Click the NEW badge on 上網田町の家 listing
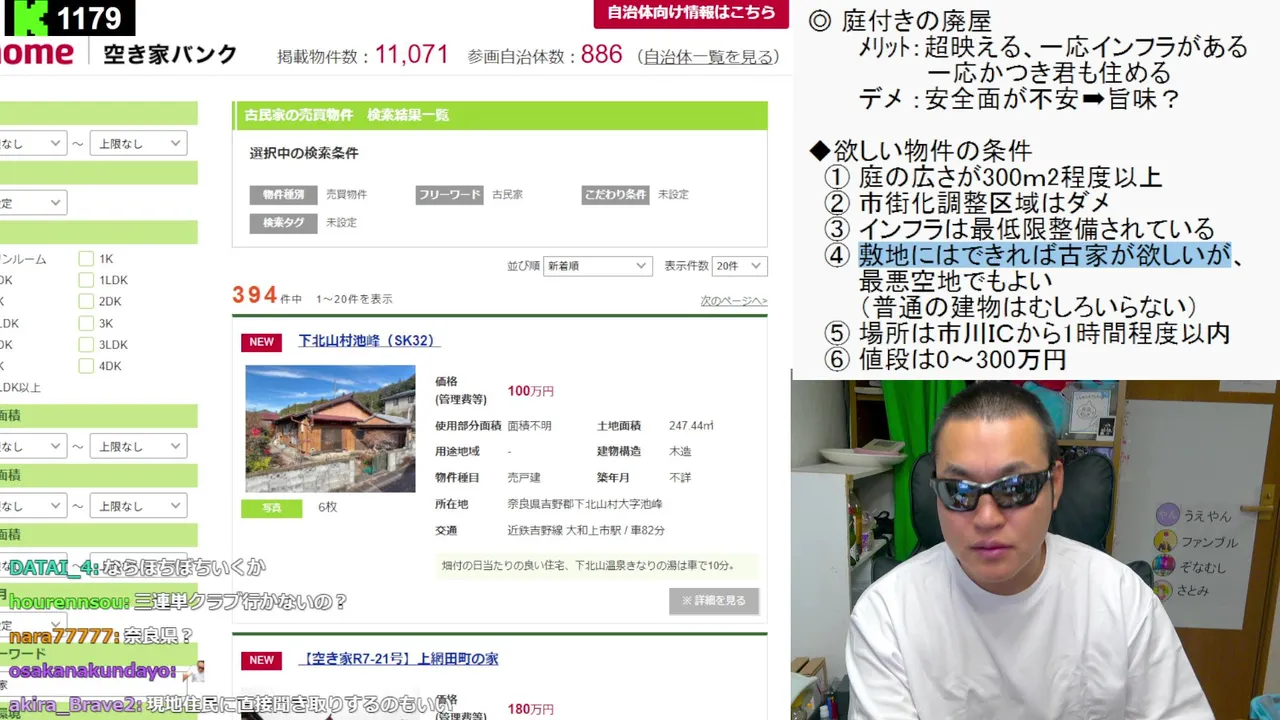 point(261,660)
